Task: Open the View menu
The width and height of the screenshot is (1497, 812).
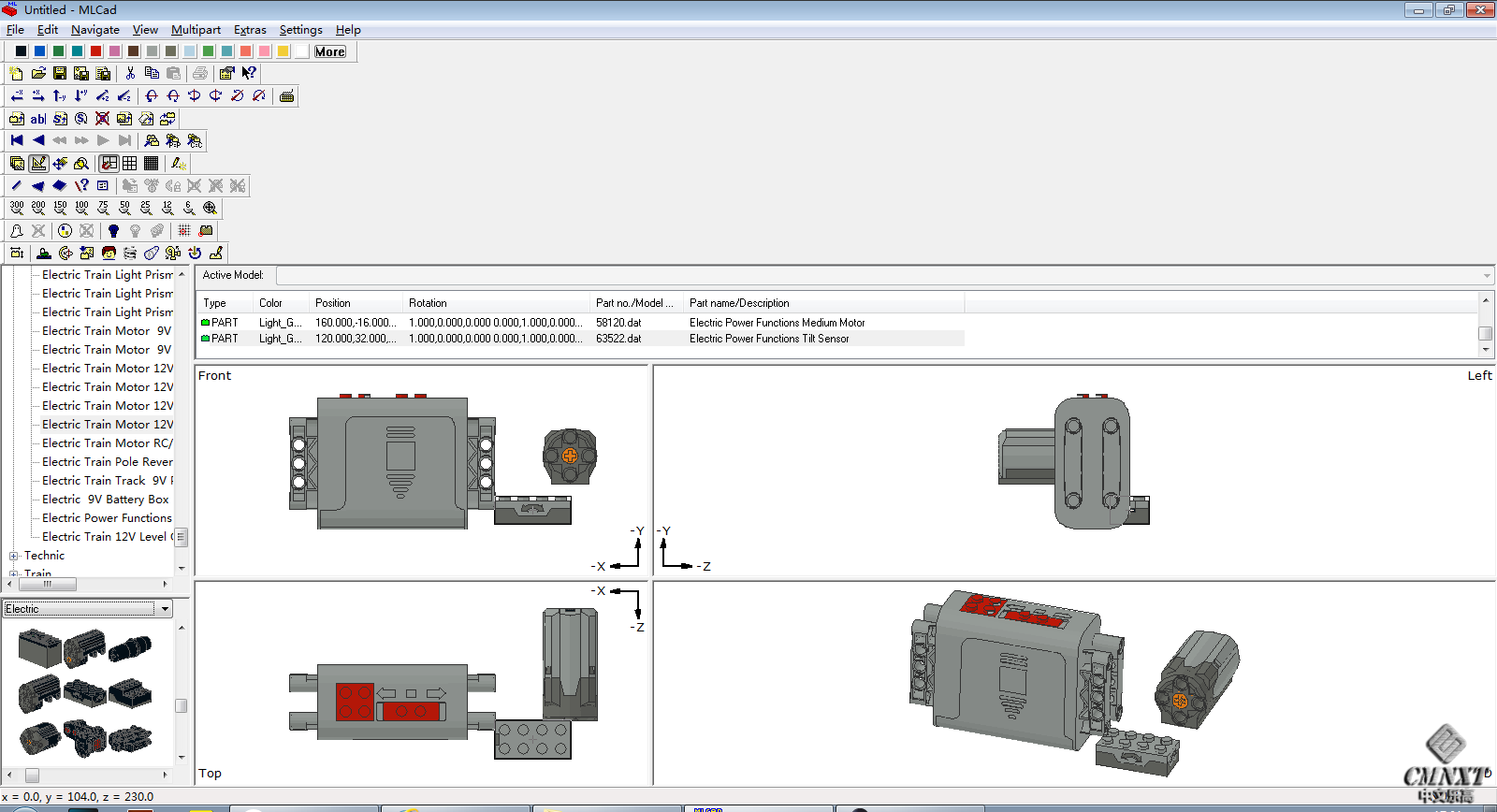Action: [145, 30]
